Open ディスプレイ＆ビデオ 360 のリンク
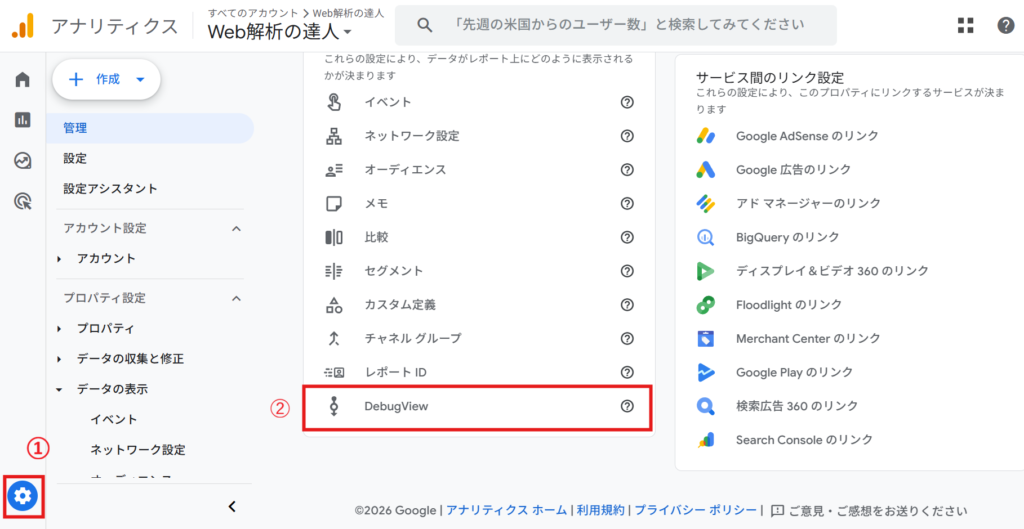Image resolution: width=1024 pixels, height=529 pixels. 832,271
